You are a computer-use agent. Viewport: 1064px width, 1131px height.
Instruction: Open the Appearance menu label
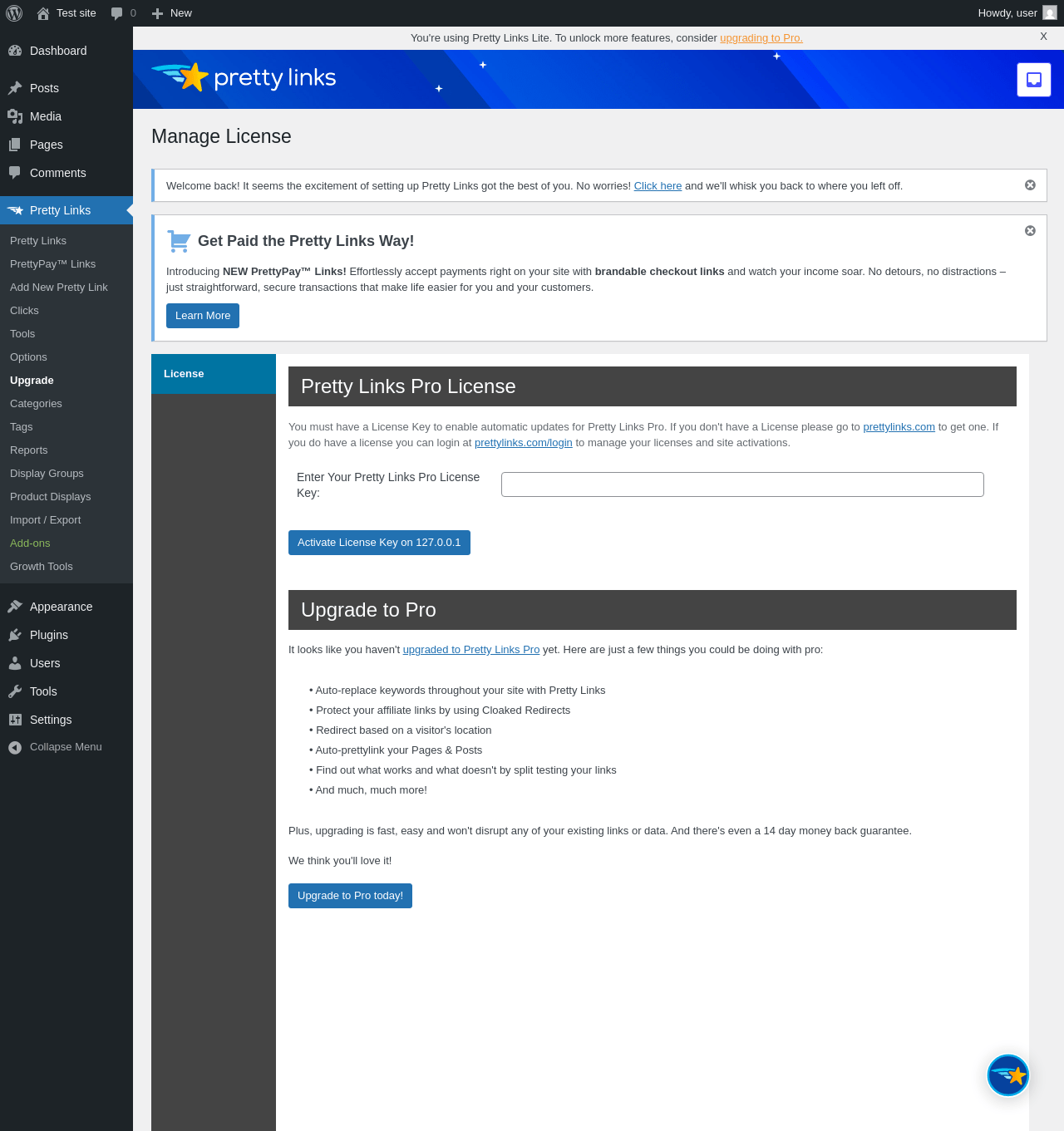pos(62,607)
